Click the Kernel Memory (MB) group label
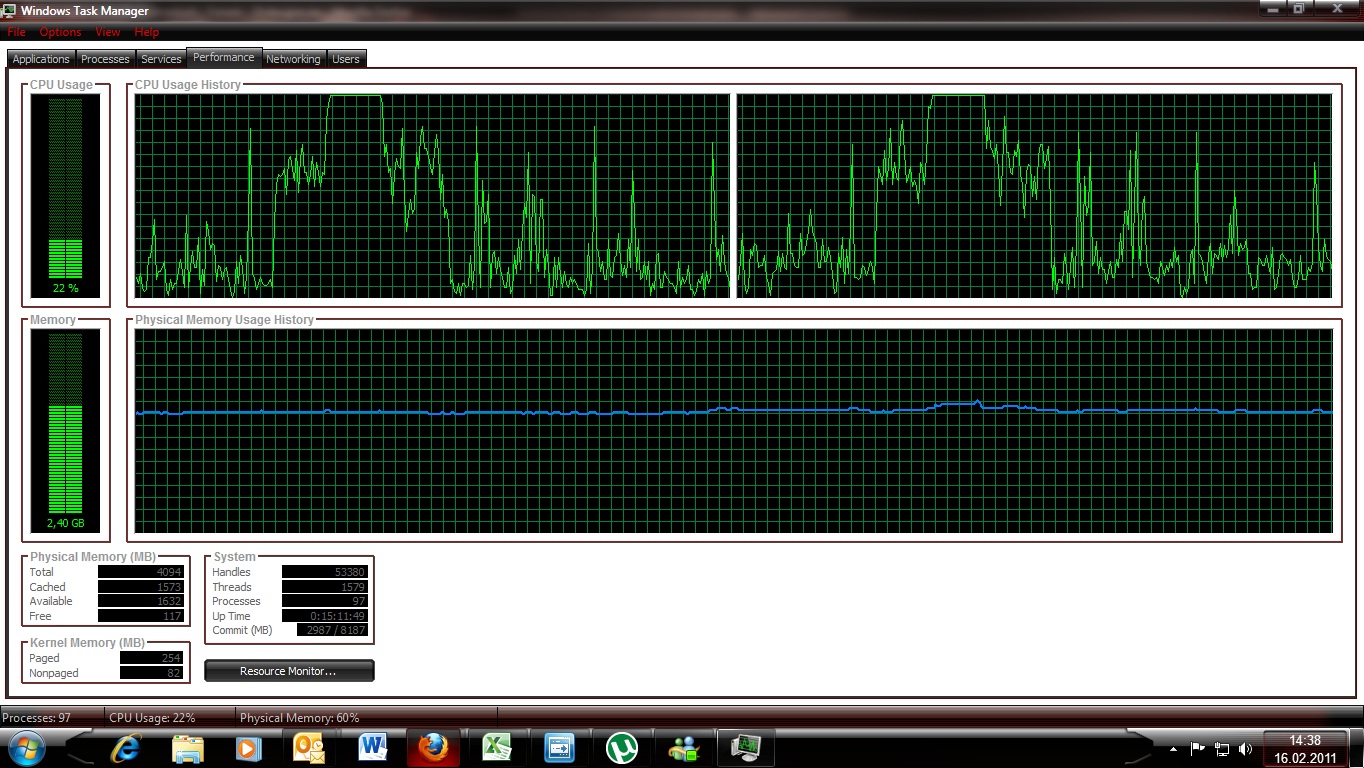The image size is (1364, 768). (x=88, y=642)
